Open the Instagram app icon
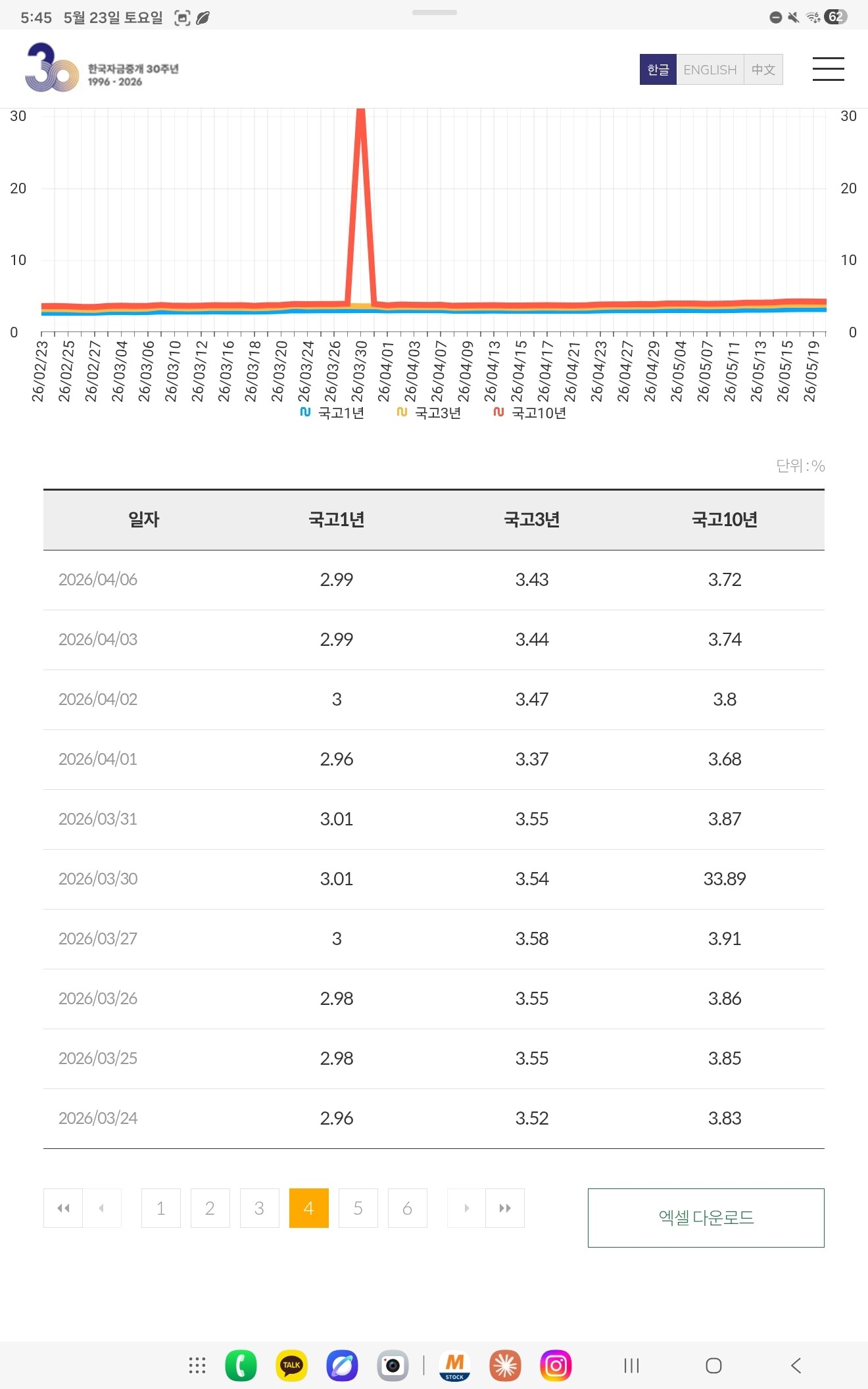868x1389 pixels. (556, 1365)
